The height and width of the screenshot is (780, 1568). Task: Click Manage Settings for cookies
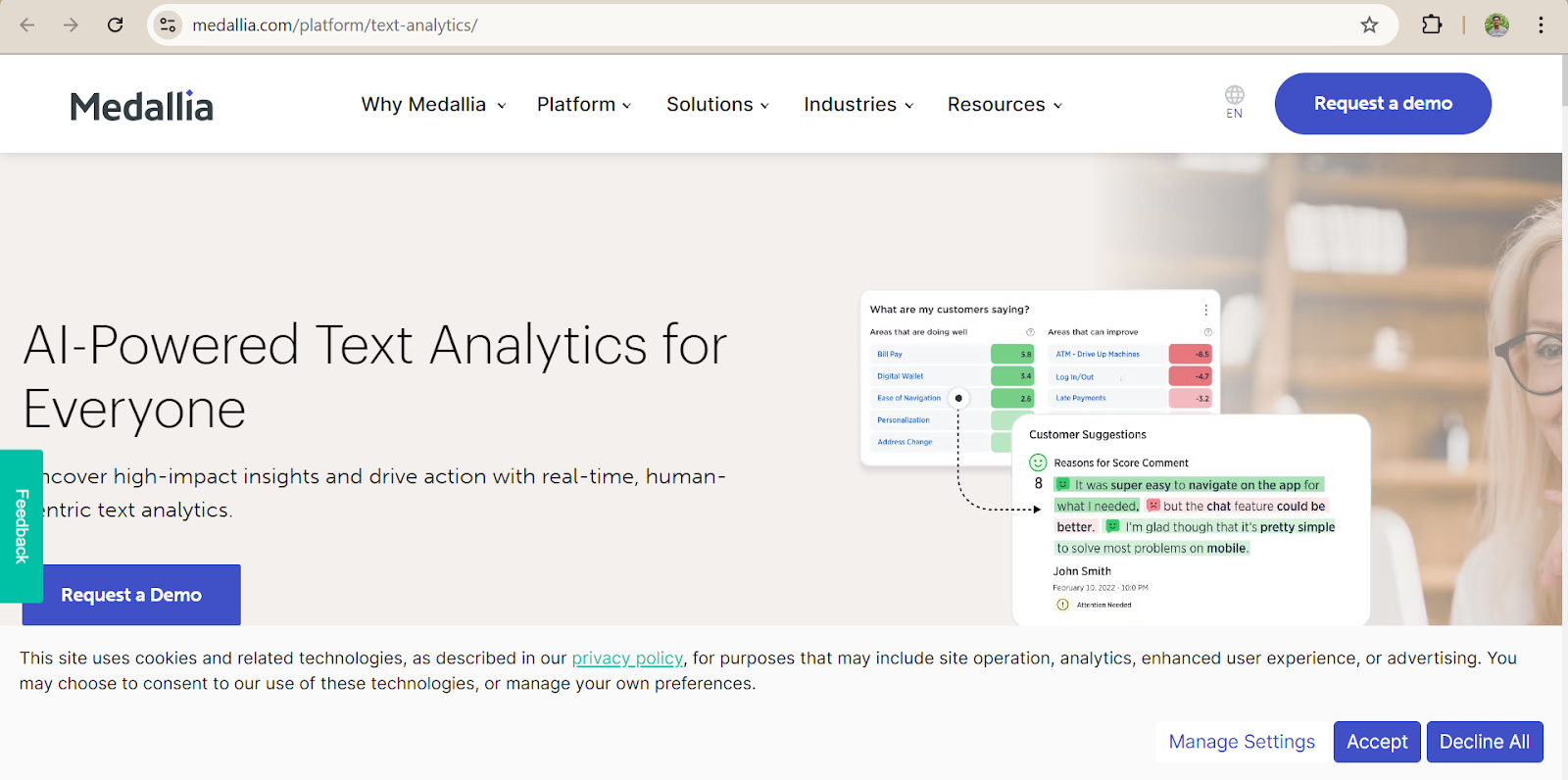[x=1242, y=742]
